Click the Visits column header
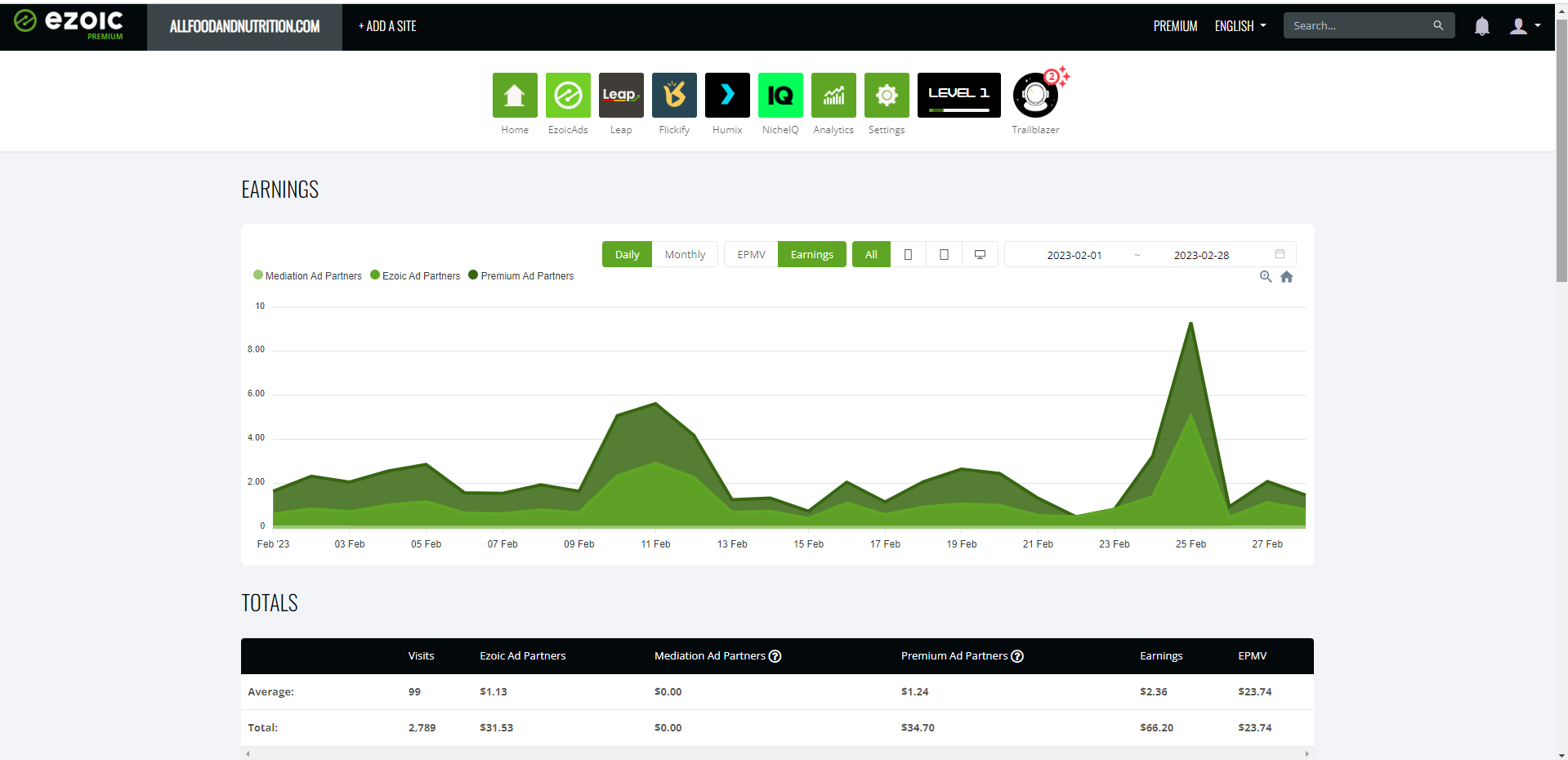1568x760 pixels. 421,655
